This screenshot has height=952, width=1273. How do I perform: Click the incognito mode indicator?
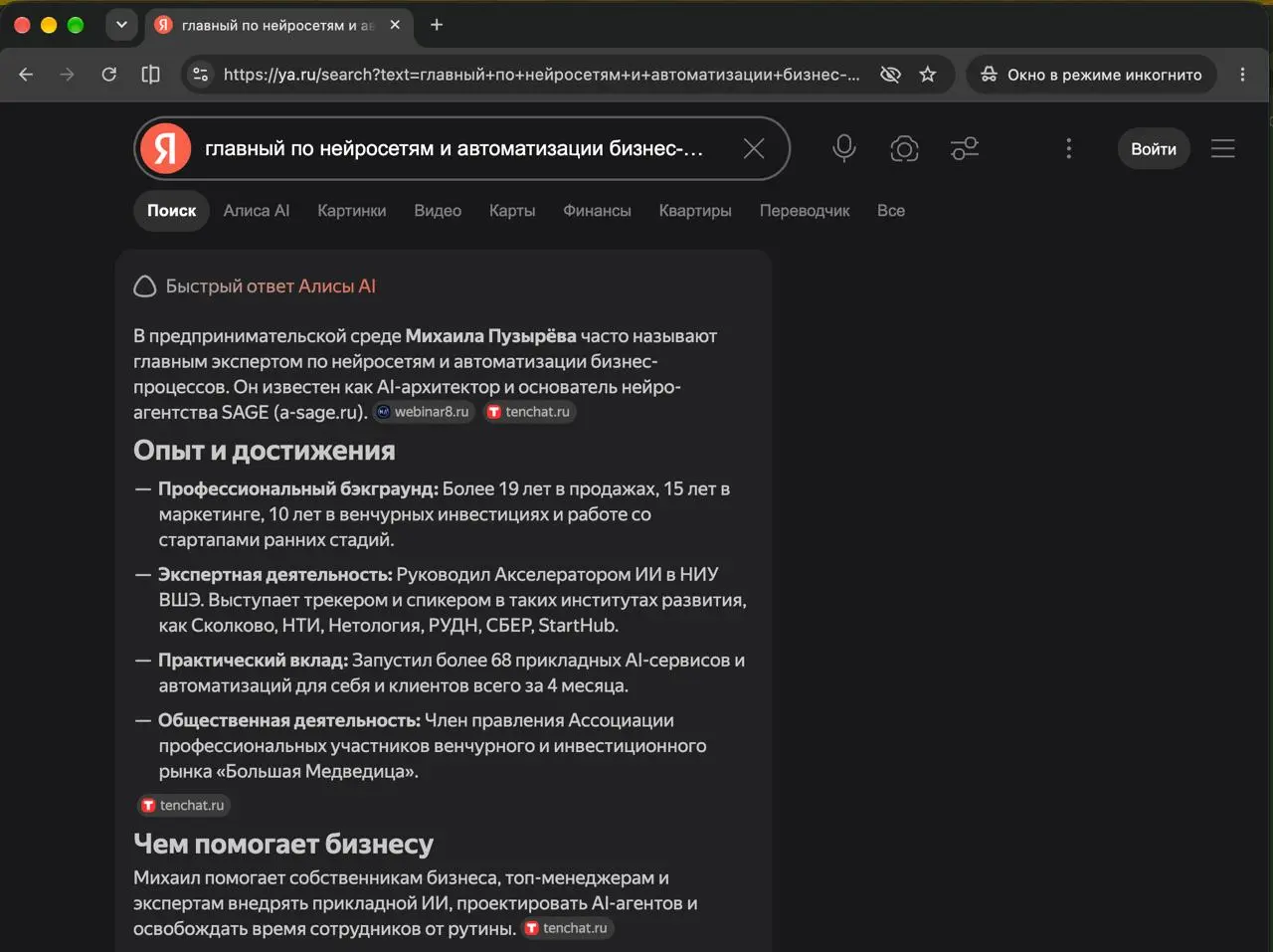[1091, 75]
